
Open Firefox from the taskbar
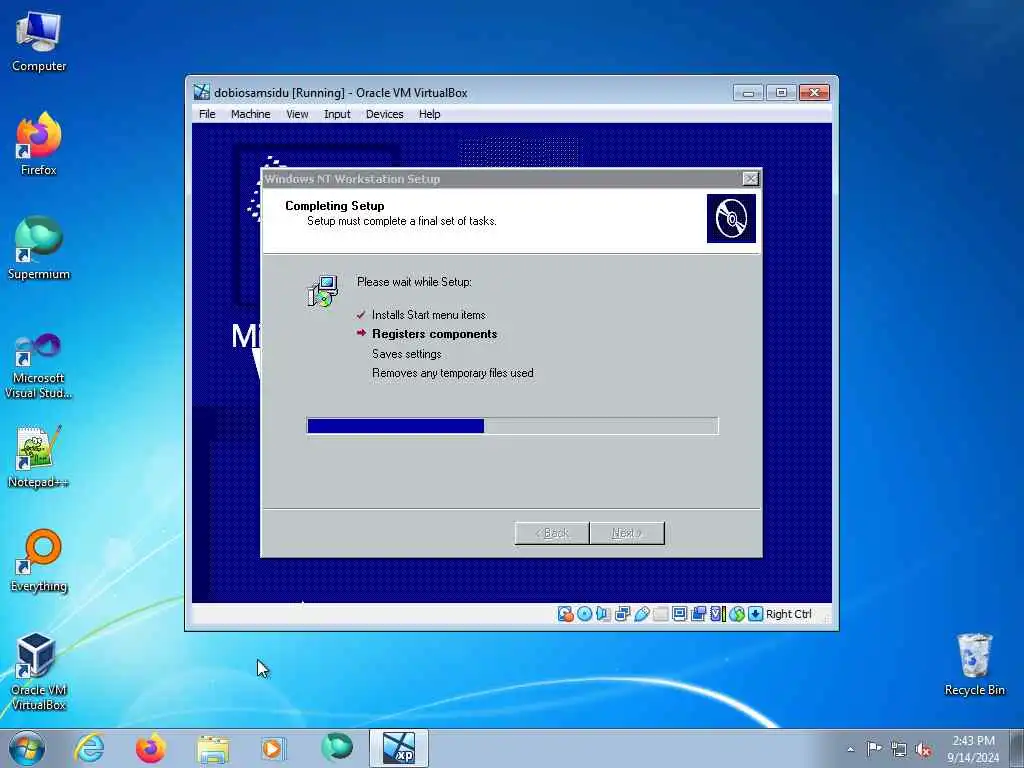point(151,748)
